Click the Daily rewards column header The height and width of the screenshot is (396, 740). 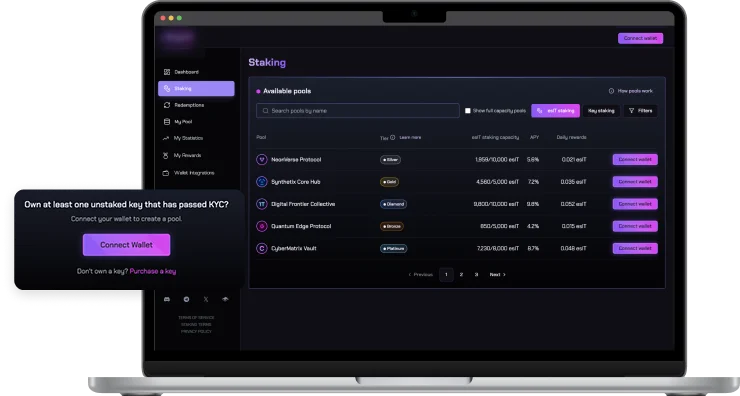tap(571, 137)
